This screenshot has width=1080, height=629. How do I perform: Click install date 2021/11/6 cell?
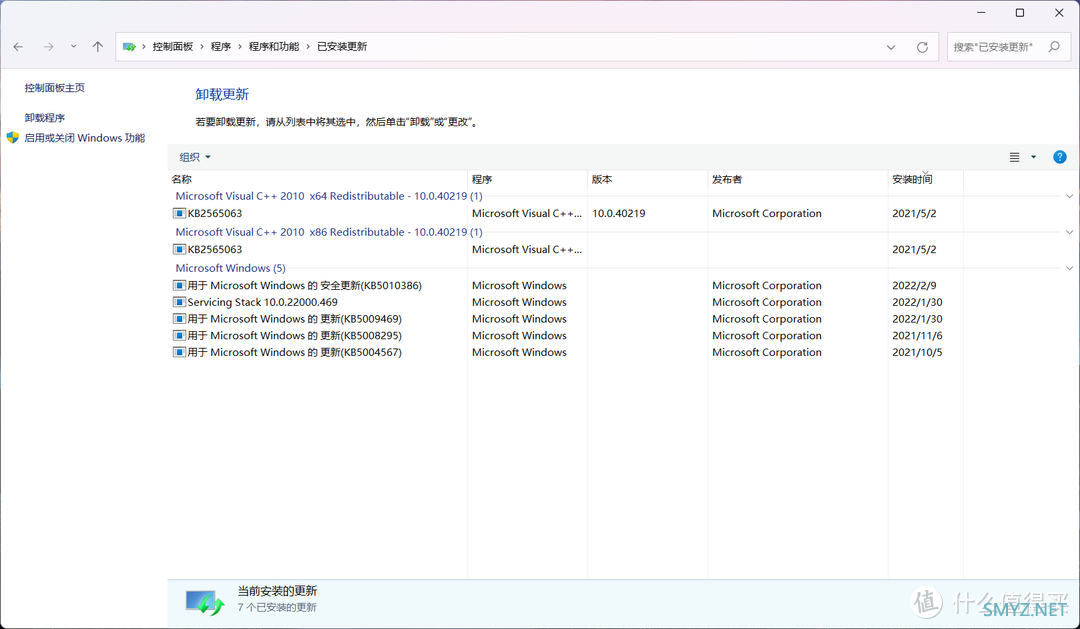(917, 336)
